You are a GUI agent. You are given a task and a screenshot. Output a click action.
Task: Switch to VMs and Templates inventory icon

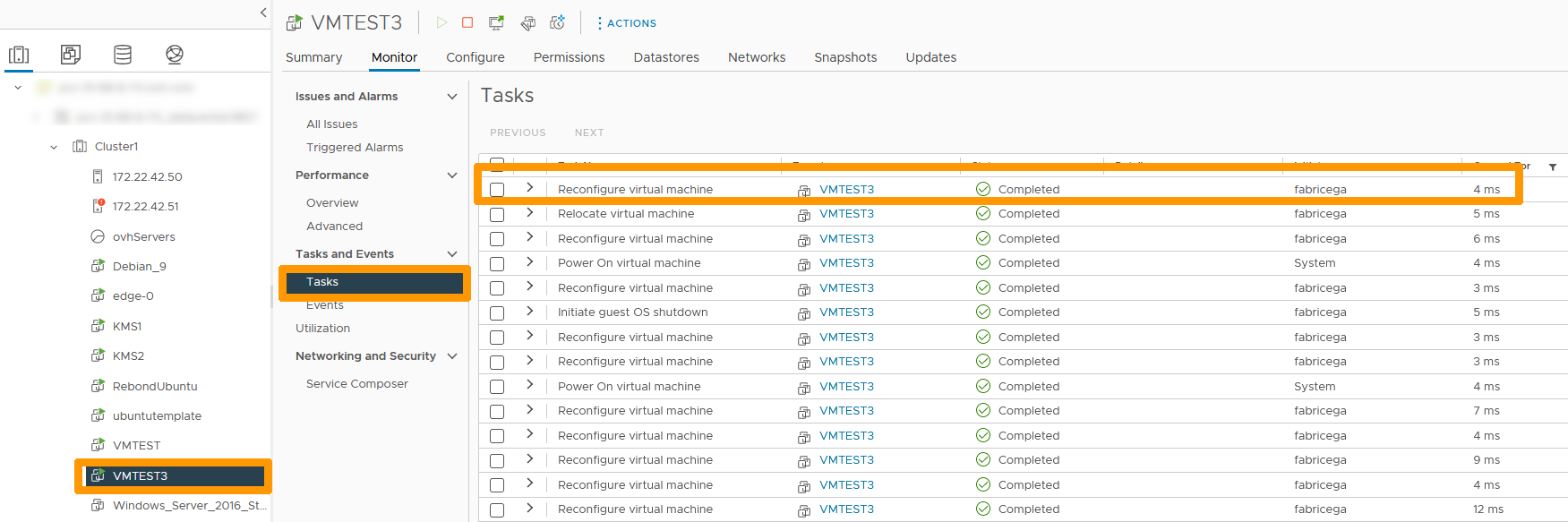tap(71, 55)
